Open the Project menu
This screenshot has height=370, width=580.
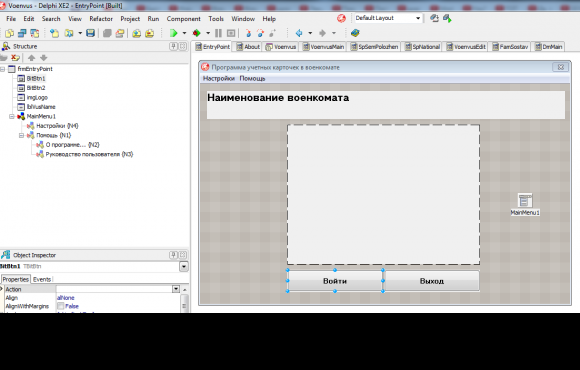pyautogui.click(x=130, y=19)
